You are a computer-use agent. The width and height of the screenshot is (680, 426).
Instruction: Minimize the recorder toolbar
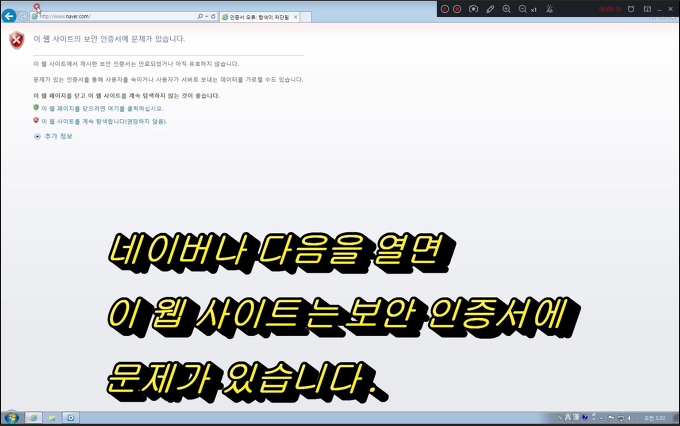tap(659, 9)
